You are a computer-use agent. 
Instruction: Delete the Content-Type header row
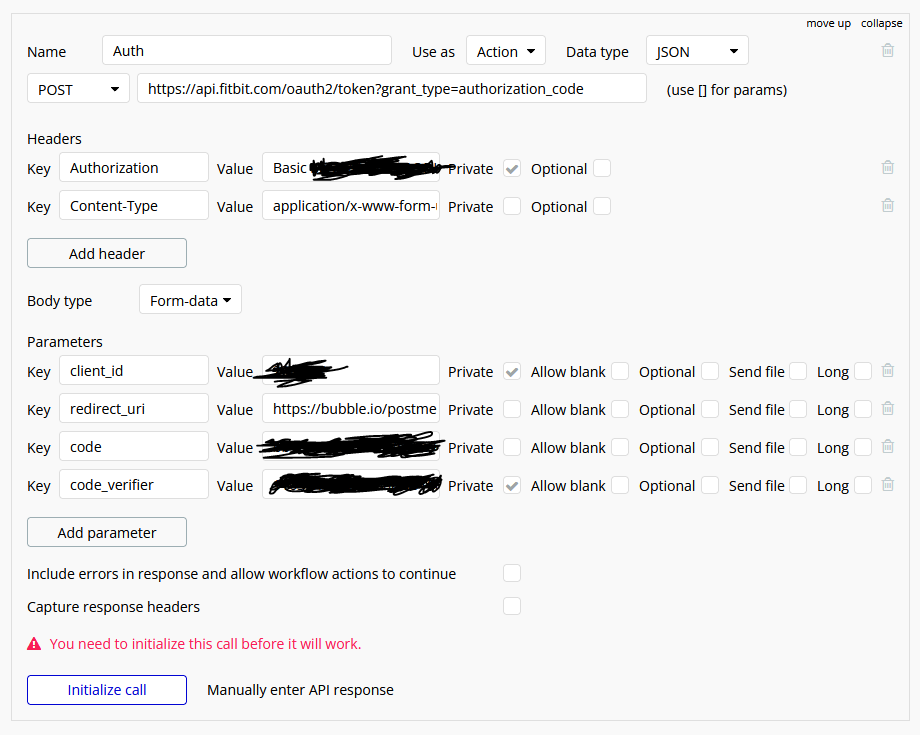(x=888, y=205)
